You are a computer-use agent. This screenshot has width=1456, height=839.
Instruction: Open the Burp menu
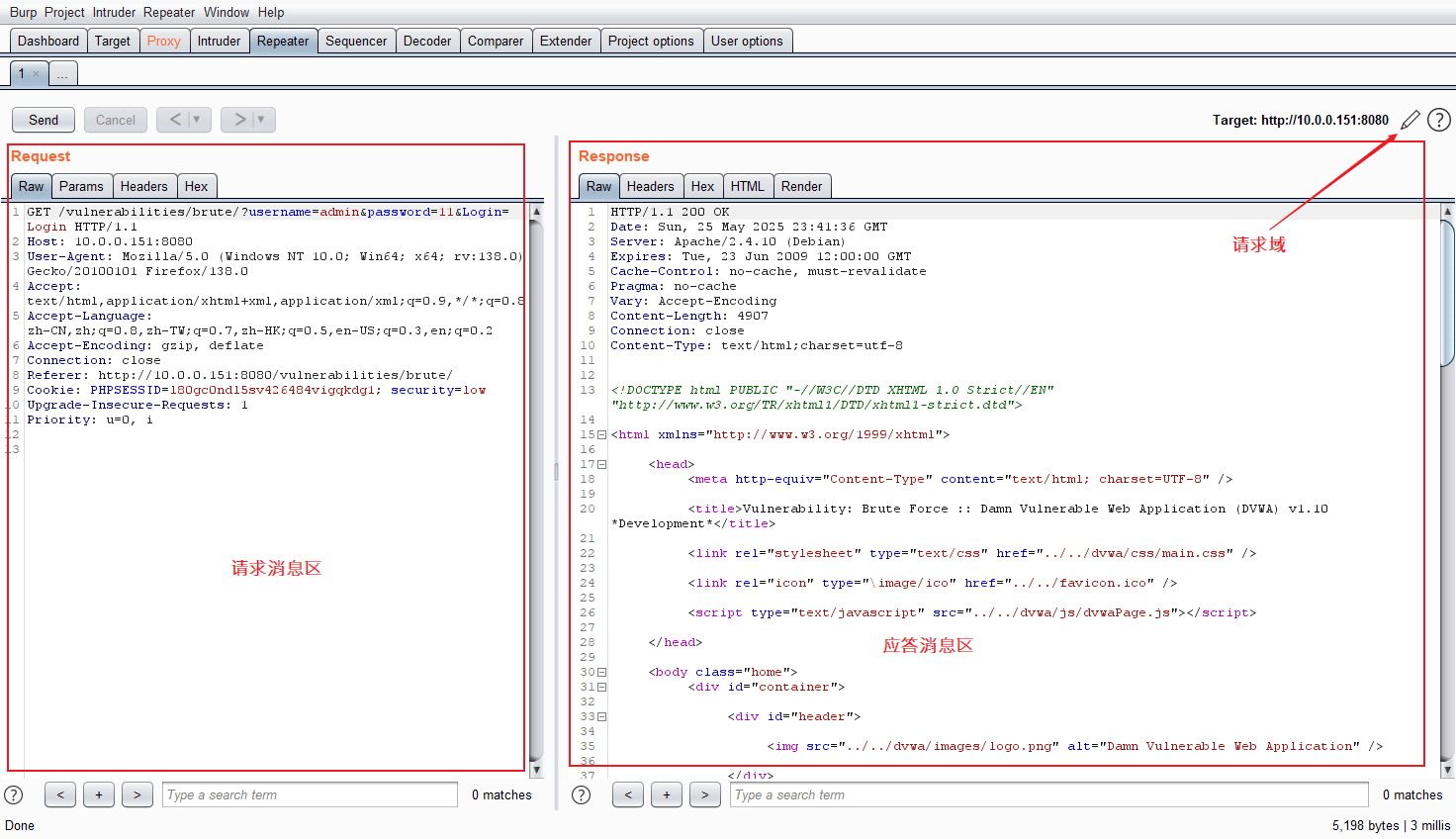coord(23,12)
